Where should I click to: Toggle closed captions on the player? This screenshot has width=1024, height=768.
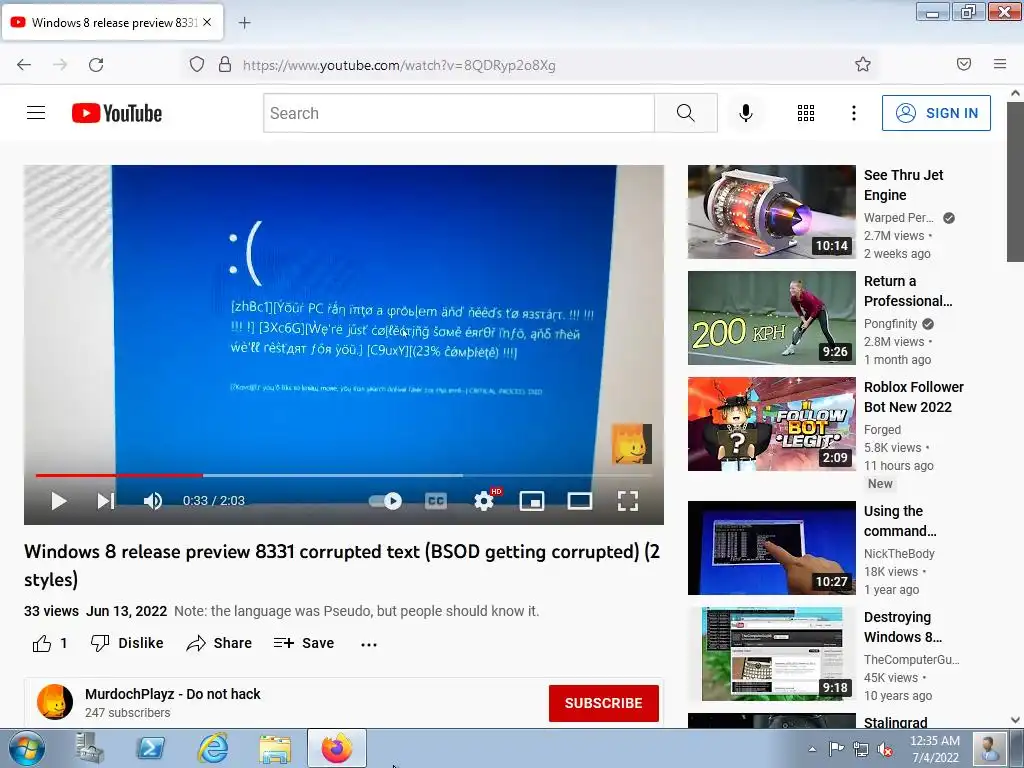(x=436, y=501)
